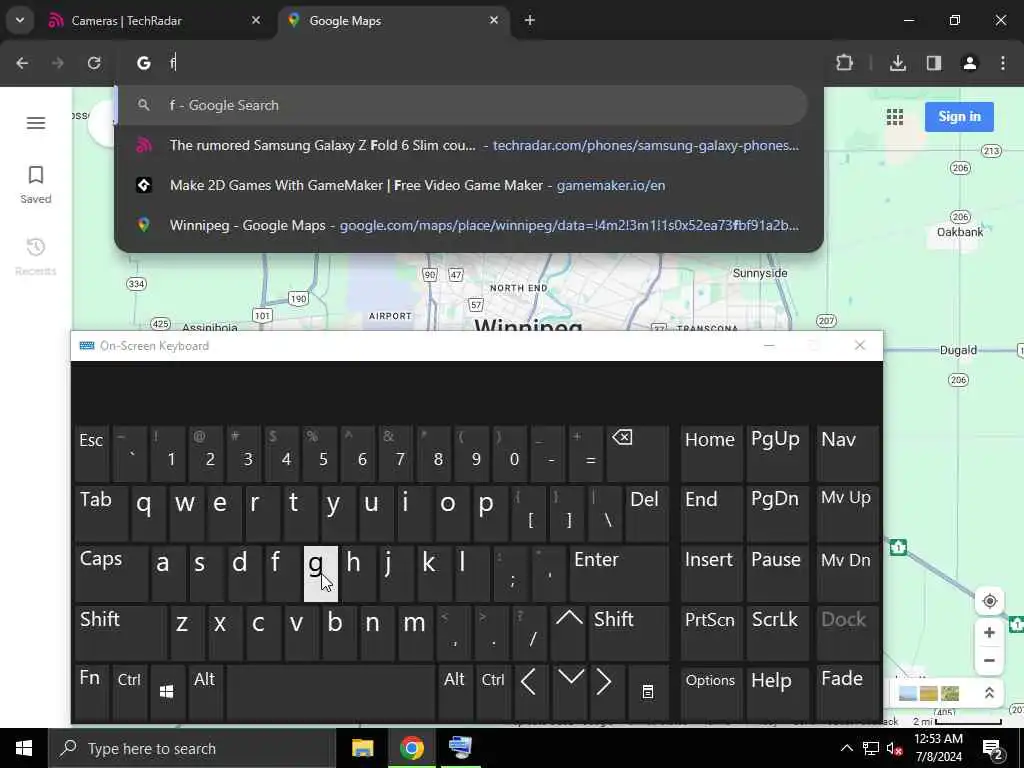The height and width of the screenshot is (768, 1024).
Task: Open the notification center icon
Action: click(x=993, y=748)
